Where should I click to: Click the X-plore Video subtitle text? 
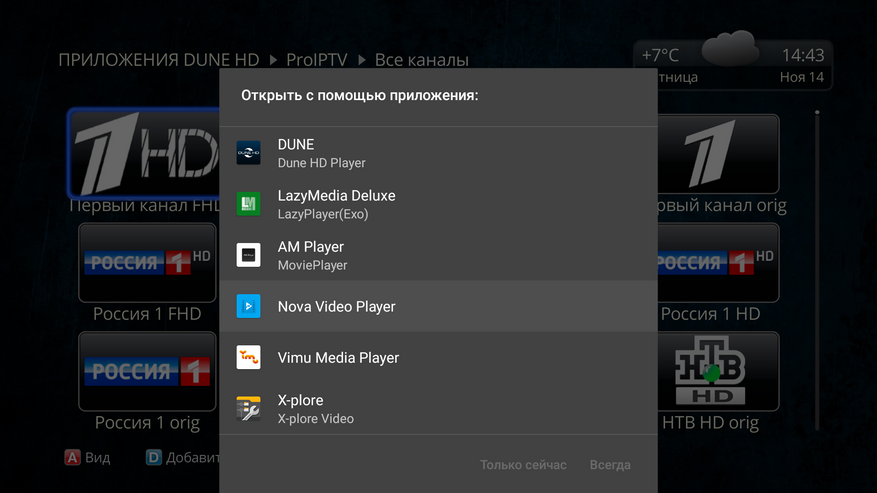(315, 419)
